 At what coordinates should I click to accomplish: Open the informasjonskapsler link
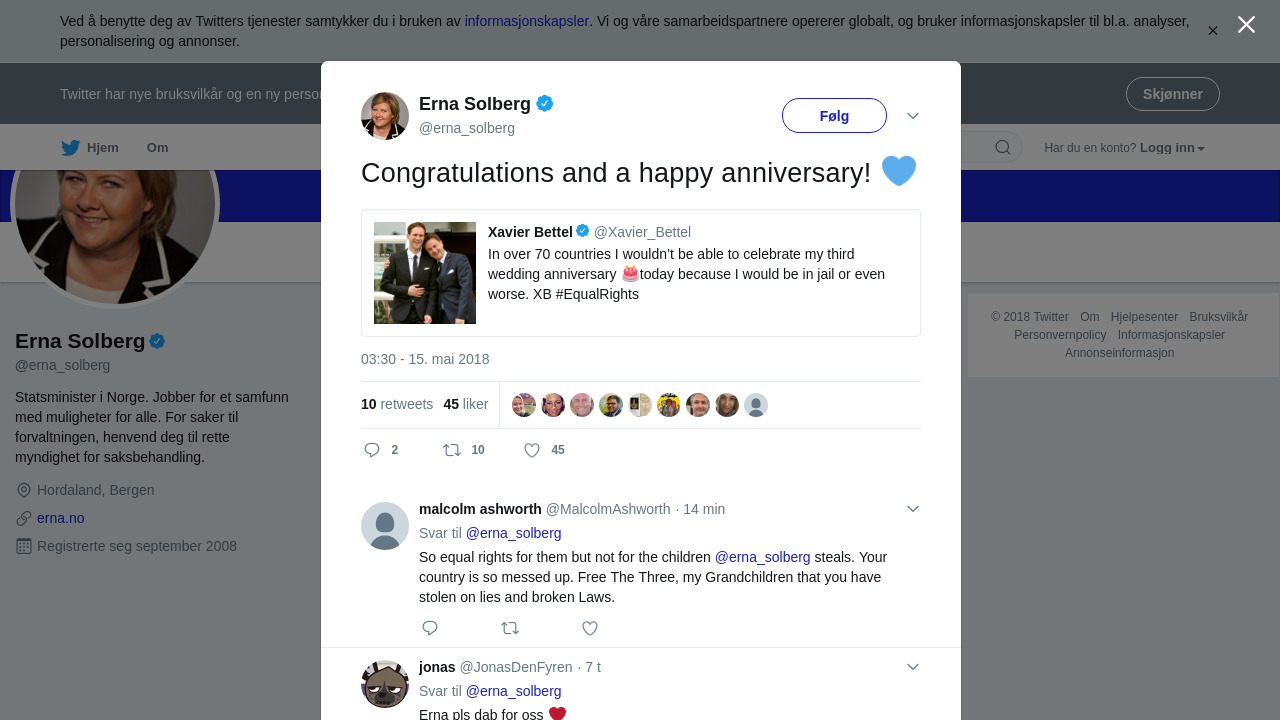pyautogui.click(x=526, y=21)
